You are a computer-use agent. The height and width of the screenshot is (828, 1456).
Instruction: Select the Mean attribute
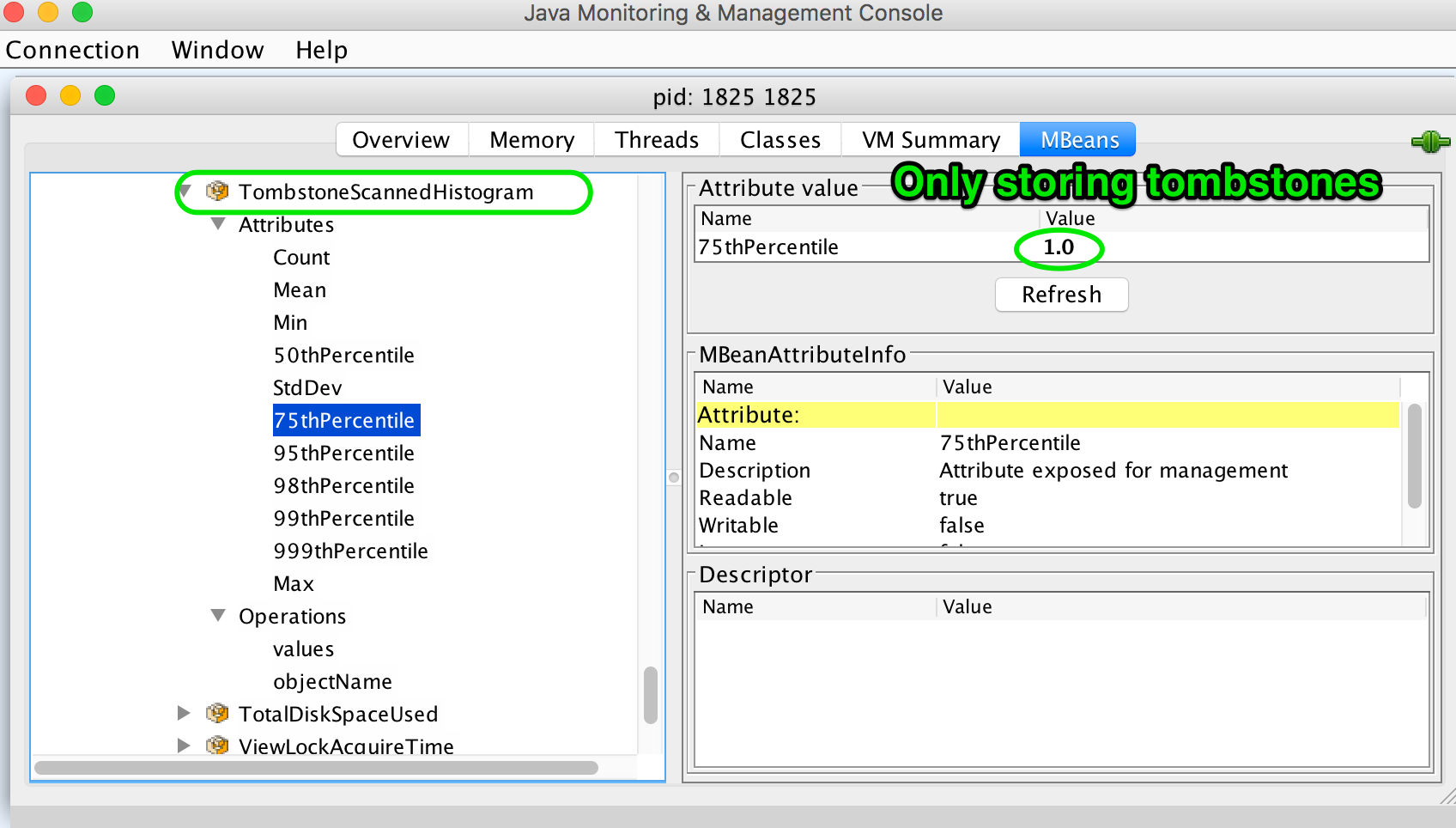300,289
